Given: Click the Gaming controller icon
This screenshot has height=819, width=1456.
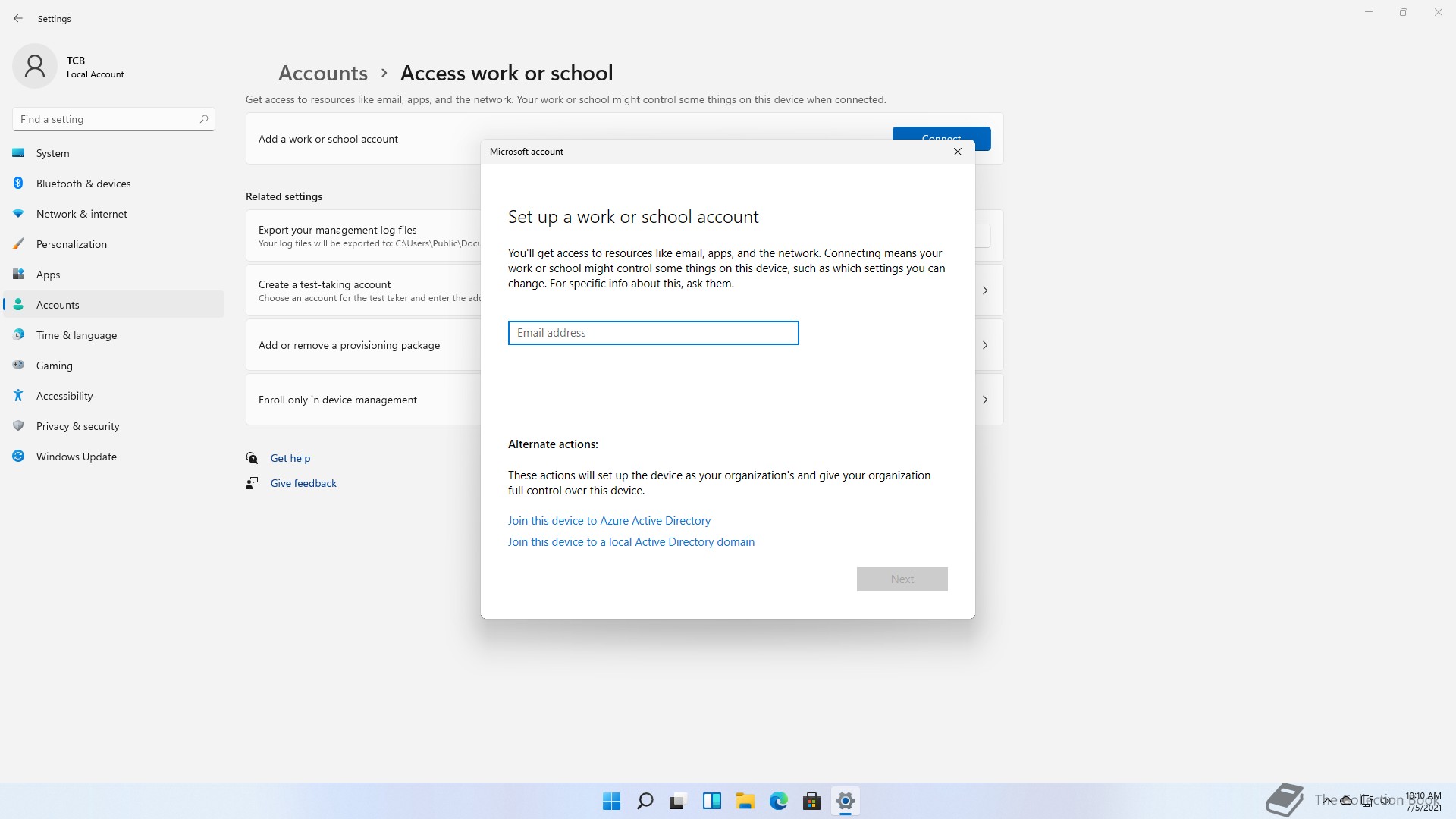Looking at the screenshot, I should tap(18, 366).
